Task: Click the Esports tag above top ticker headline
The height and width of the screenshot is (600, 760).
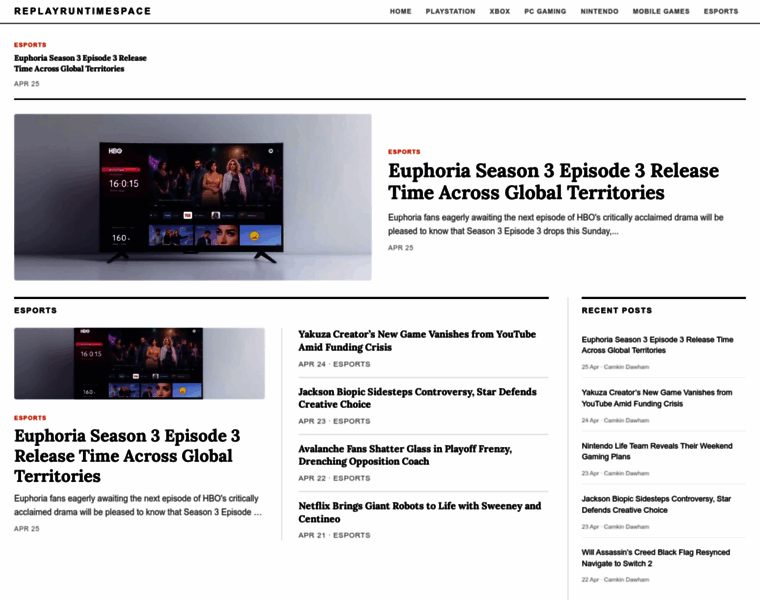Action: 30,45
